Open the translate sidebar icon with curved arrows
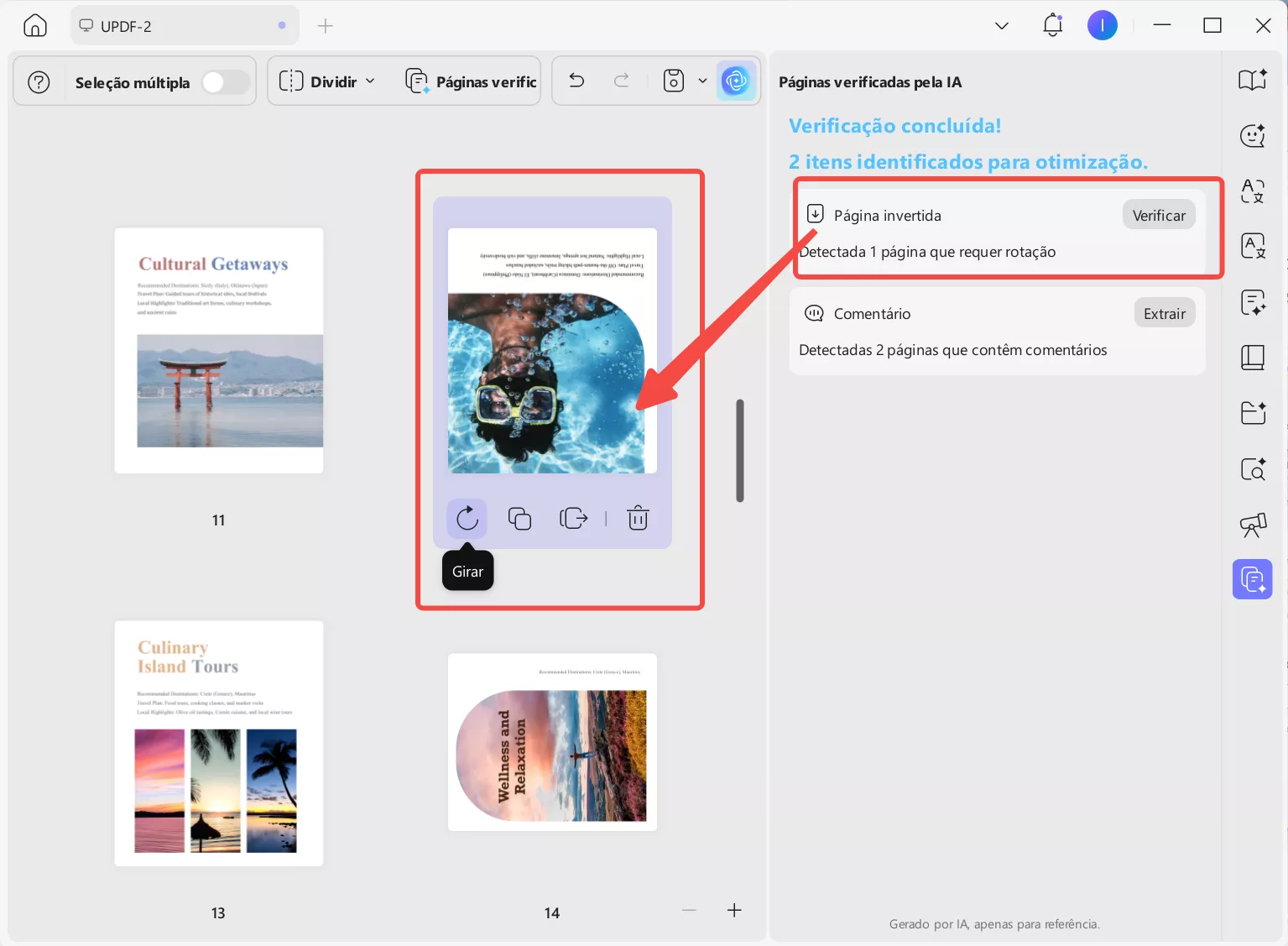Viewport: 1288px width, 946px height. (1253, 191)
